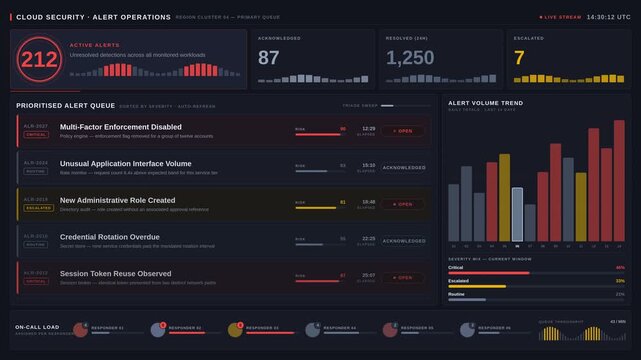The height and width of the screenshot is (360, 641).
Task: Click the Critical badge on Session Token alert
Action: (x=36, y=282)
